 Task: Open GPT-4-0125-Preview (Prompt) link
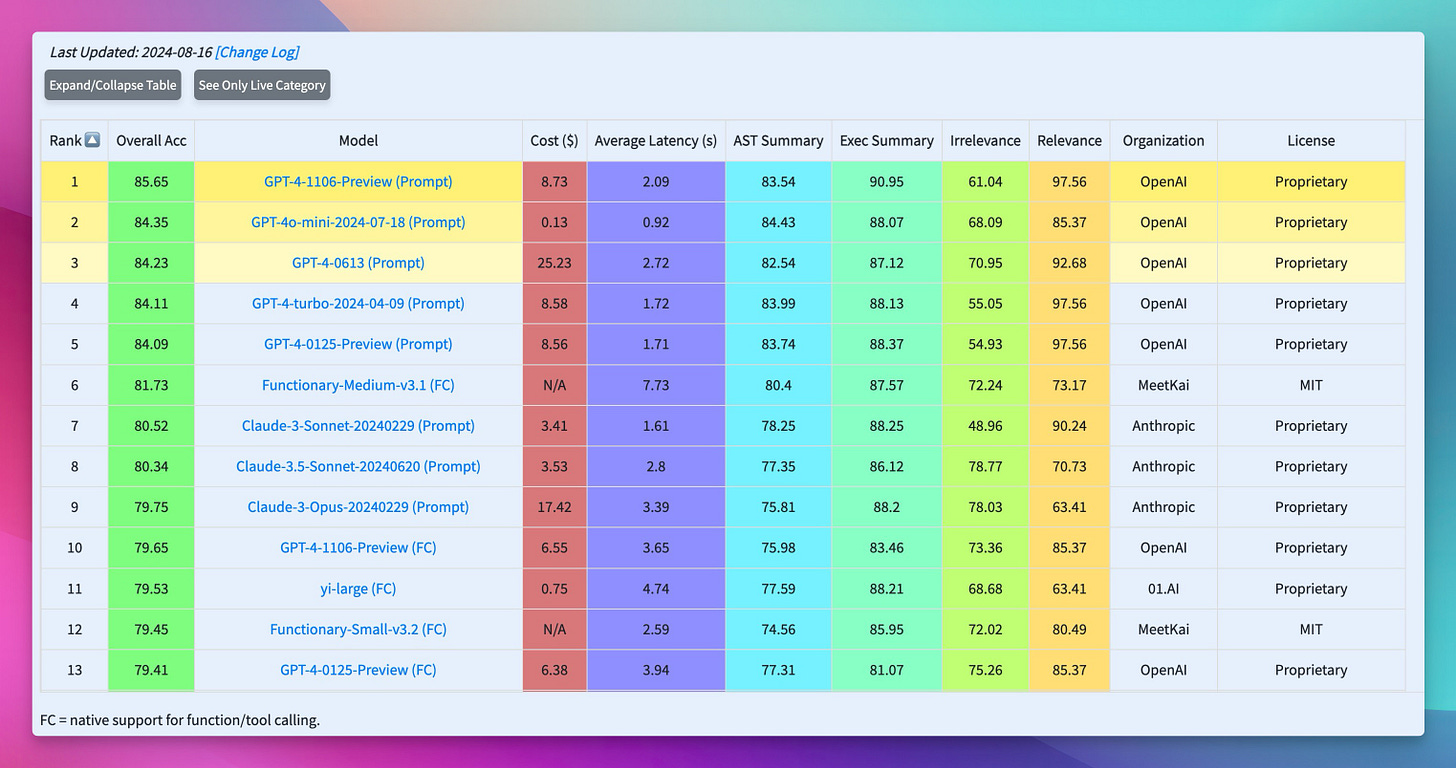358,344
